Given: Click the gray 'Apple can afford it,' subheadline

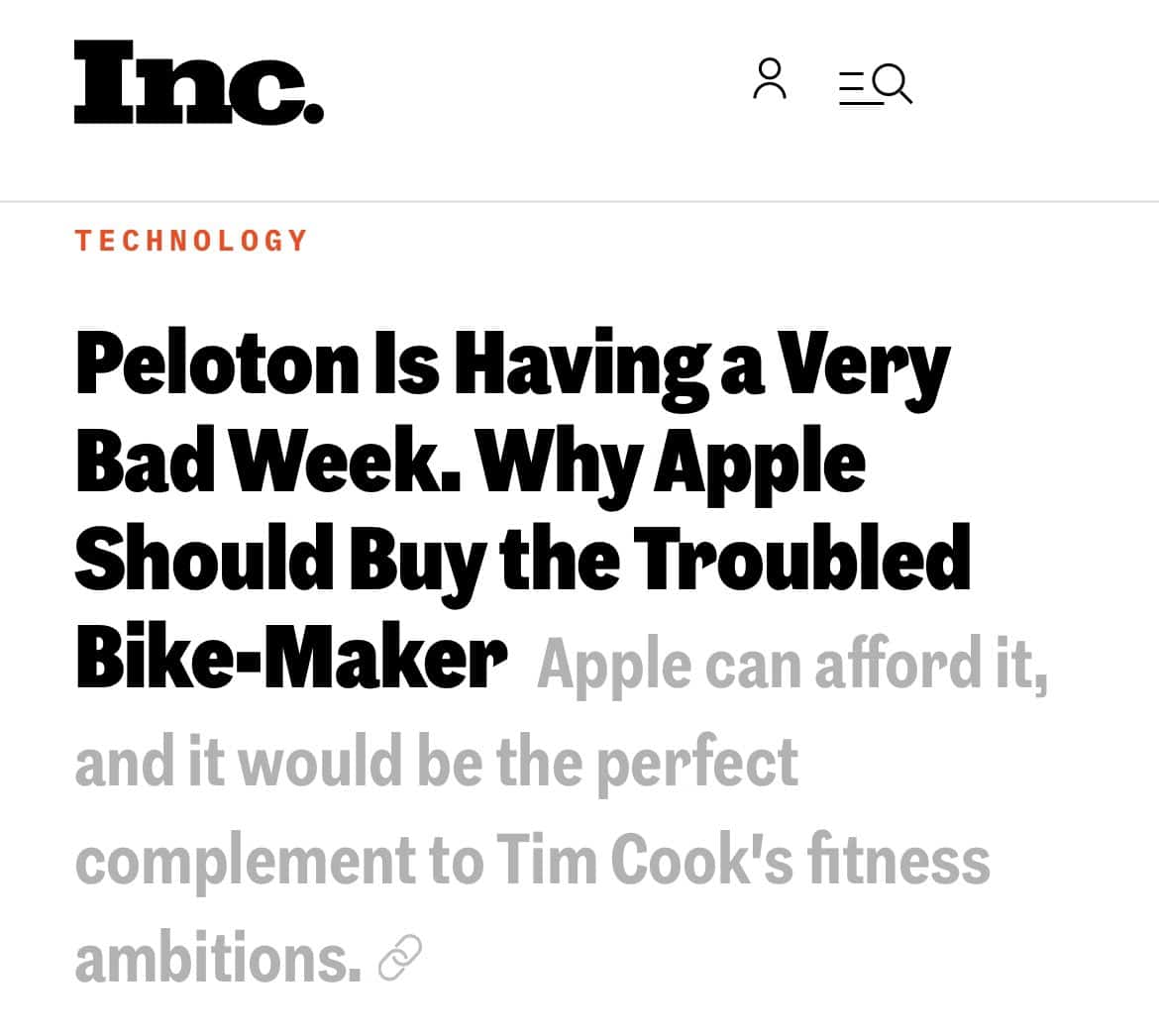Looking at the screenshot, I should pyautogui.click(x=791, y=664).
